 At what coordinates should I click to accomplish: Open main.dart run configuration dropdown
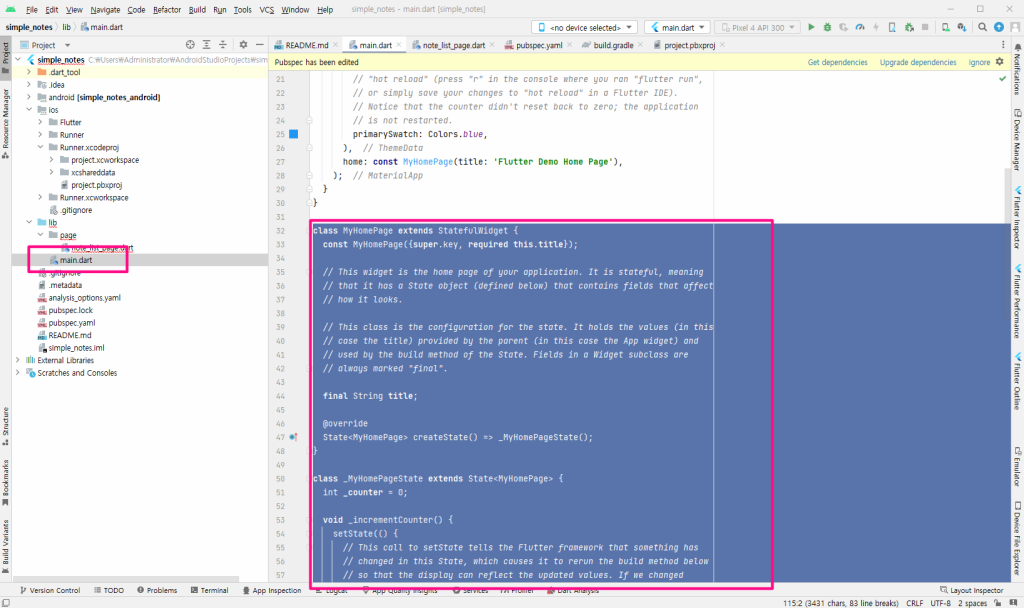tap(677, 27)
